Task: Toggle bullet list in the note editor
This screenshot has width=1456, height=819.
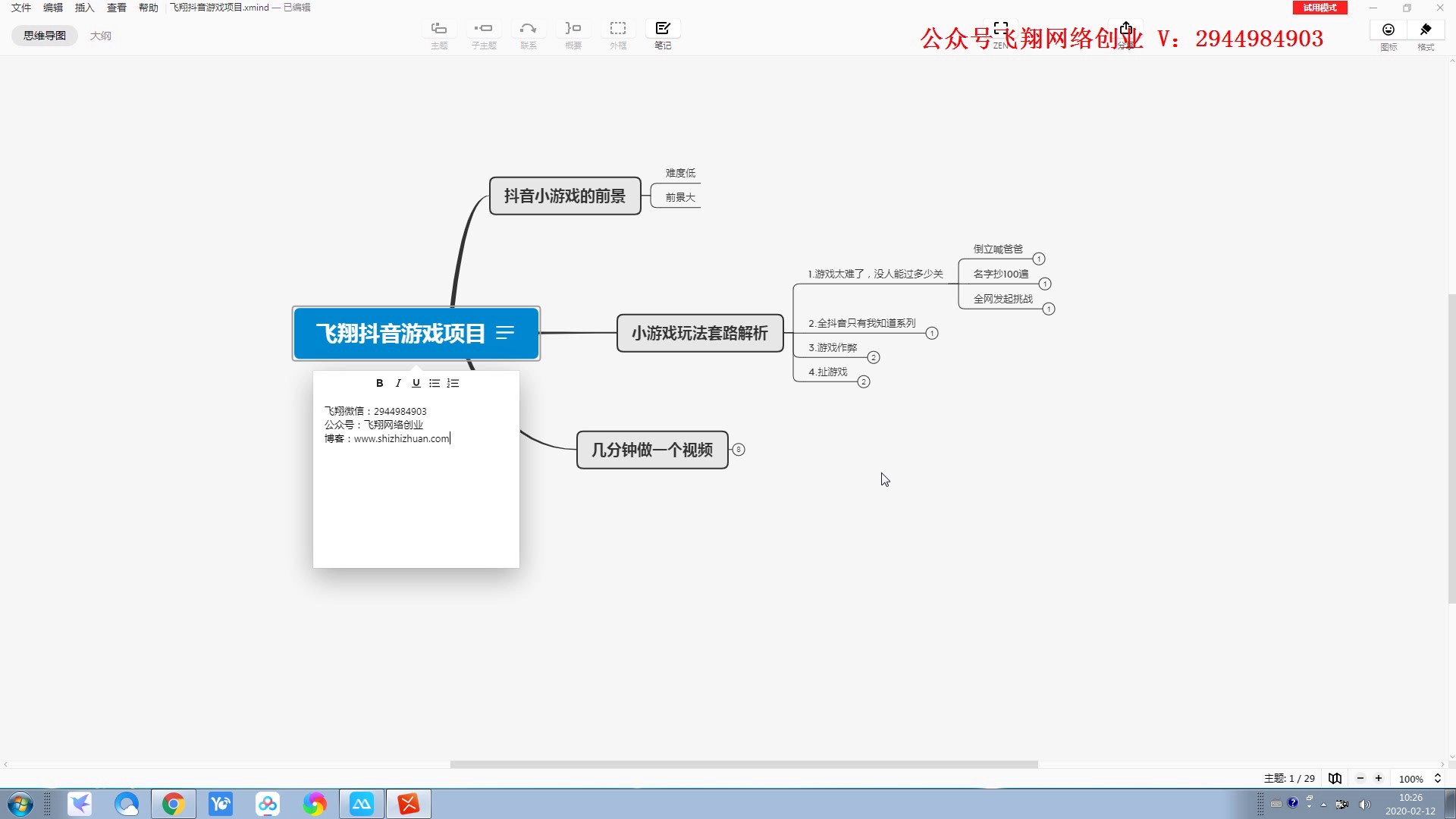Action: click(435, 383)
